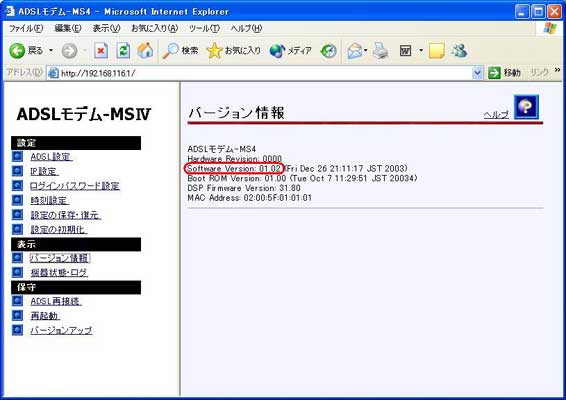Click the Print icon in toolbar
Viewport: 566px width, 400px height.
click(380, 51)
